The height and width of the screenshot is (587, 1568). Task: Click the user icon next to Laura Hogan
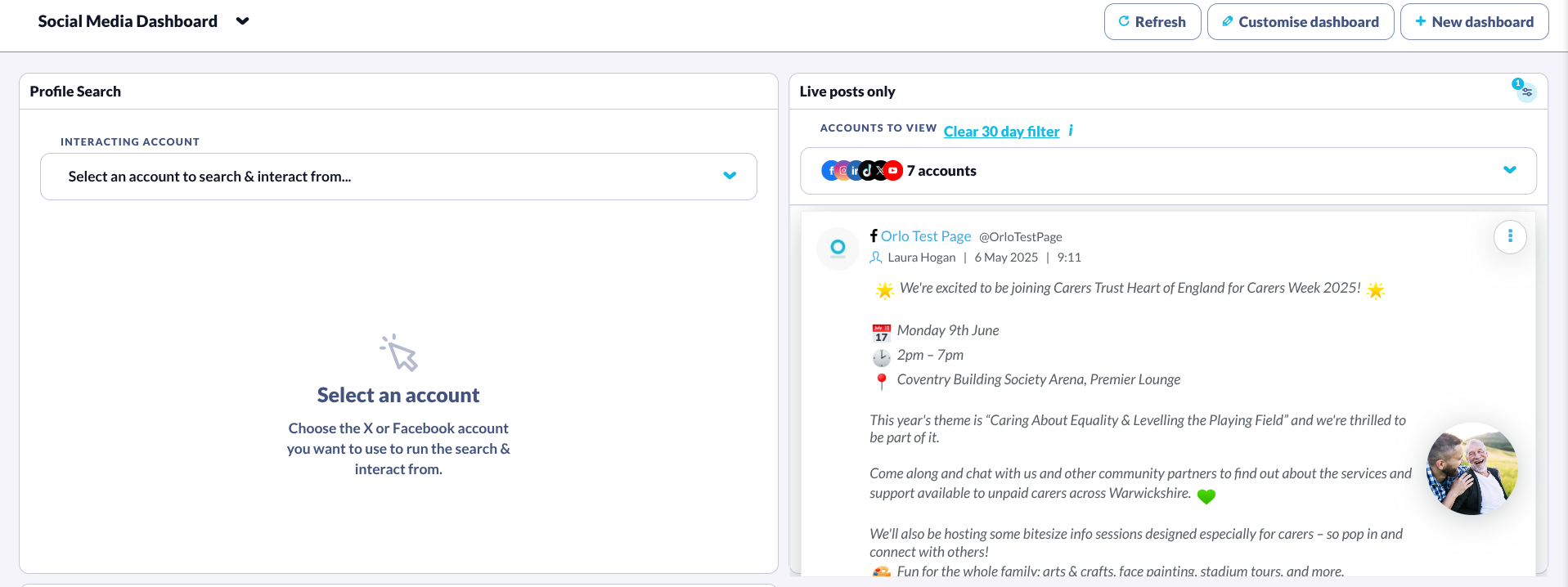click(x=876, y=258)
